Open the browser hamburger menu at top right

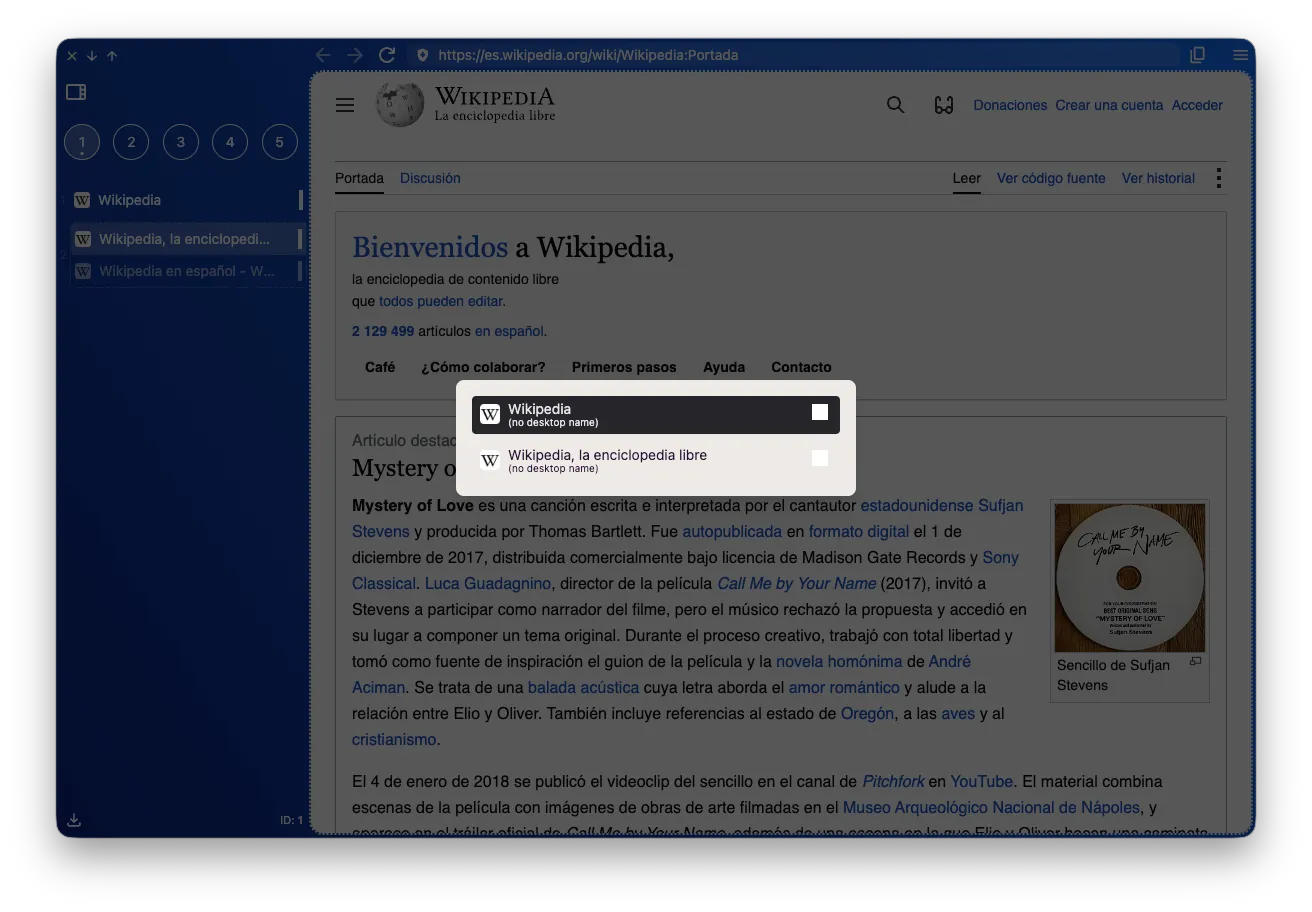pos(1240,55)
